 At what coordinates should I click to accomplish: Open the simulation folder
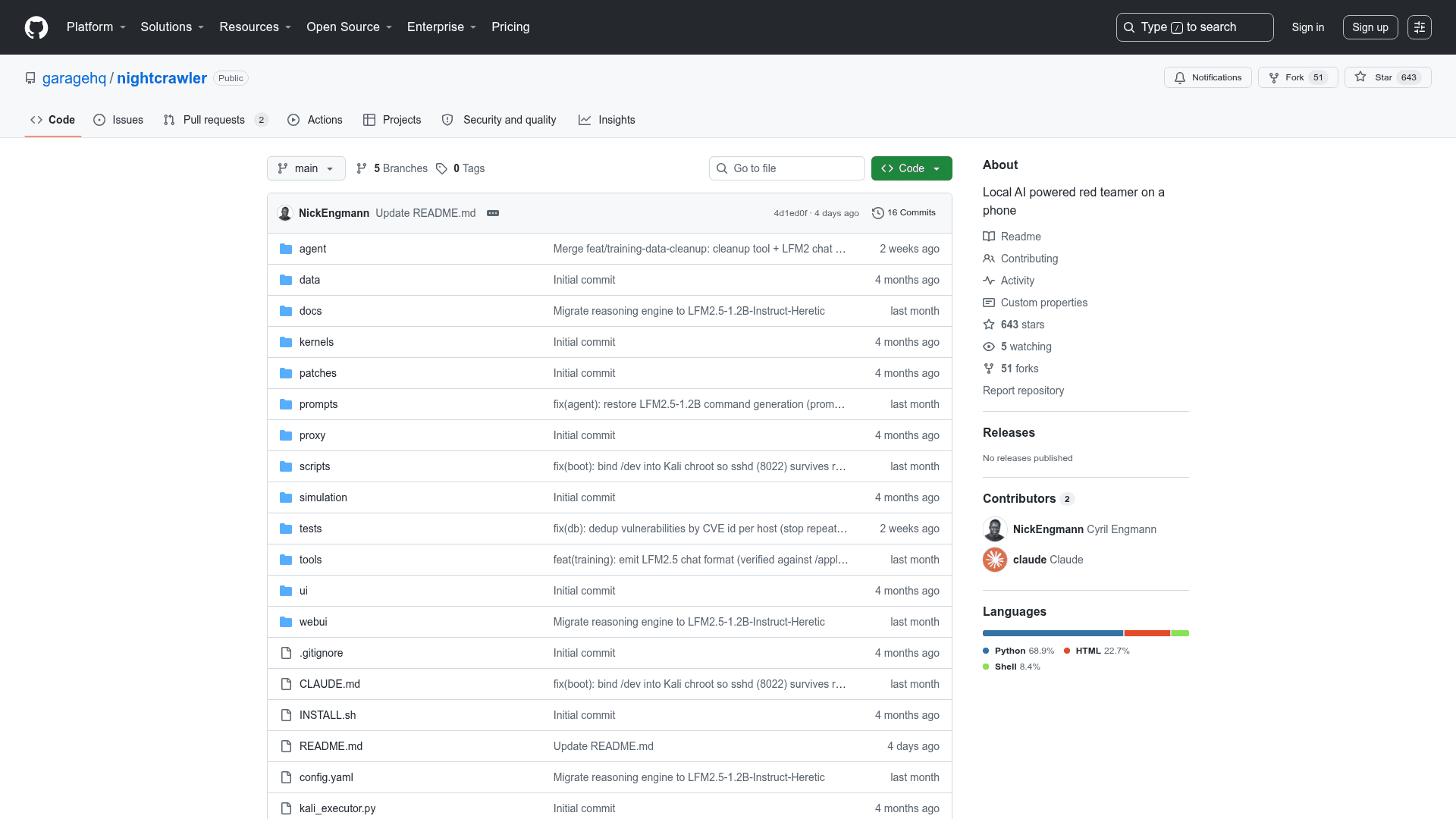tap(323, 497)
